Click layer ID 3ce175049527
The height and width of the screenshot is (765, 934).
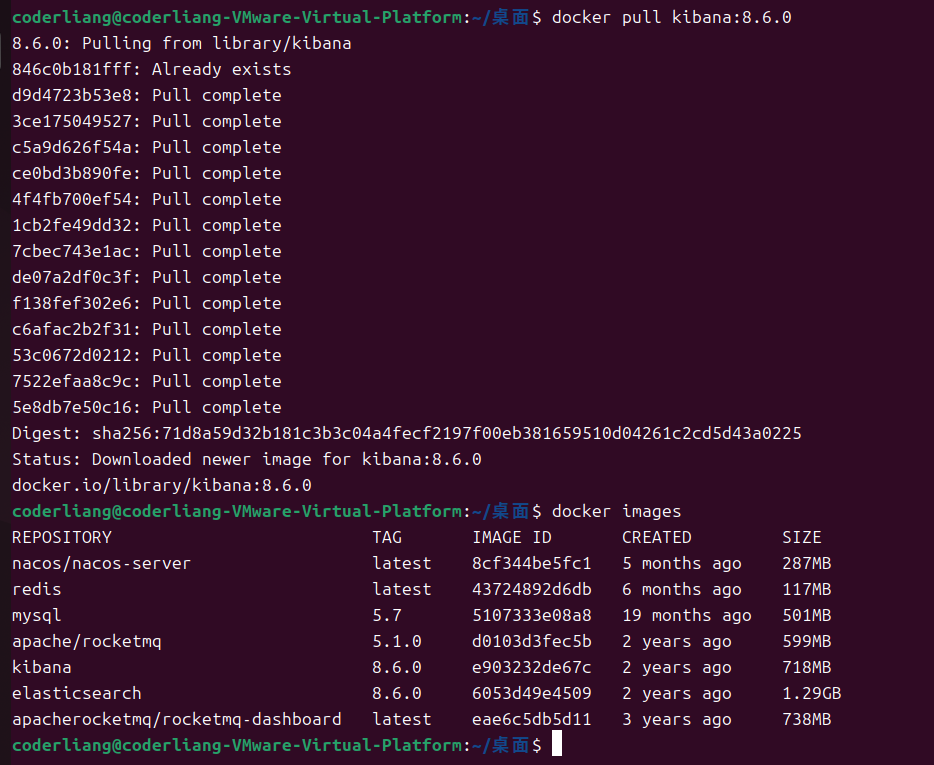[72, 122]
